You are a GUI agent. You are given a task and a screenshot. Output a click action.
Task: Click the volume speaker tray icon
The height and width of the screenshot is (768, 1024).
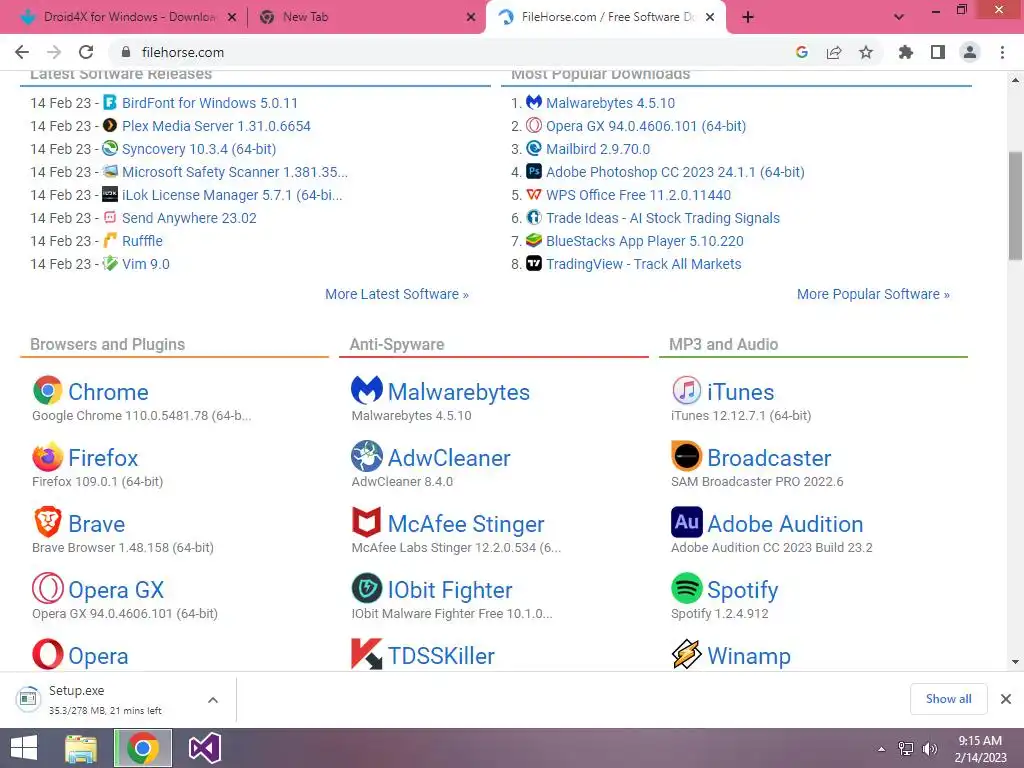(929, 748)
